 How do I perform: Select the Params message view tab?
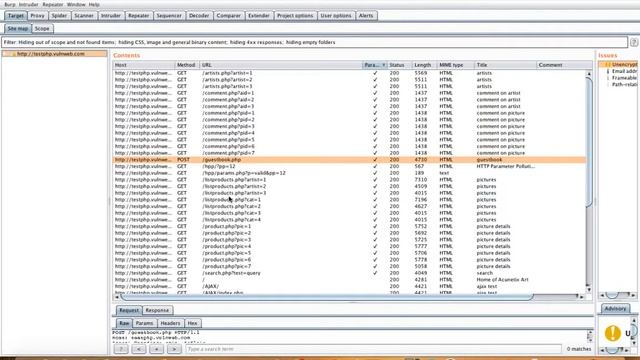[x=144, y=323]
